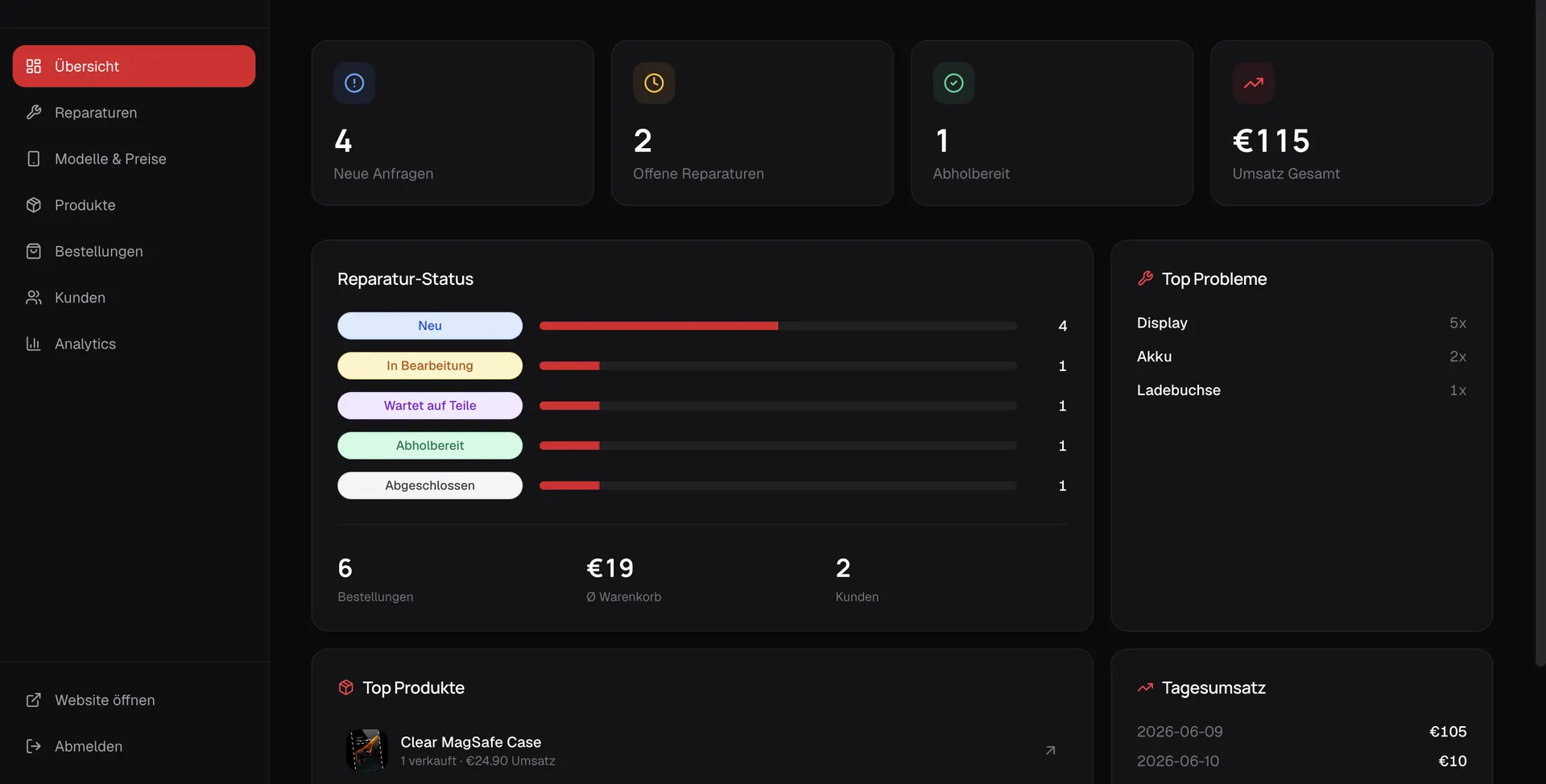The height and width of the screenshot is (784, 1546).
Task: Click the trend icon next to Tagesumsatz
Action: 1145,687
